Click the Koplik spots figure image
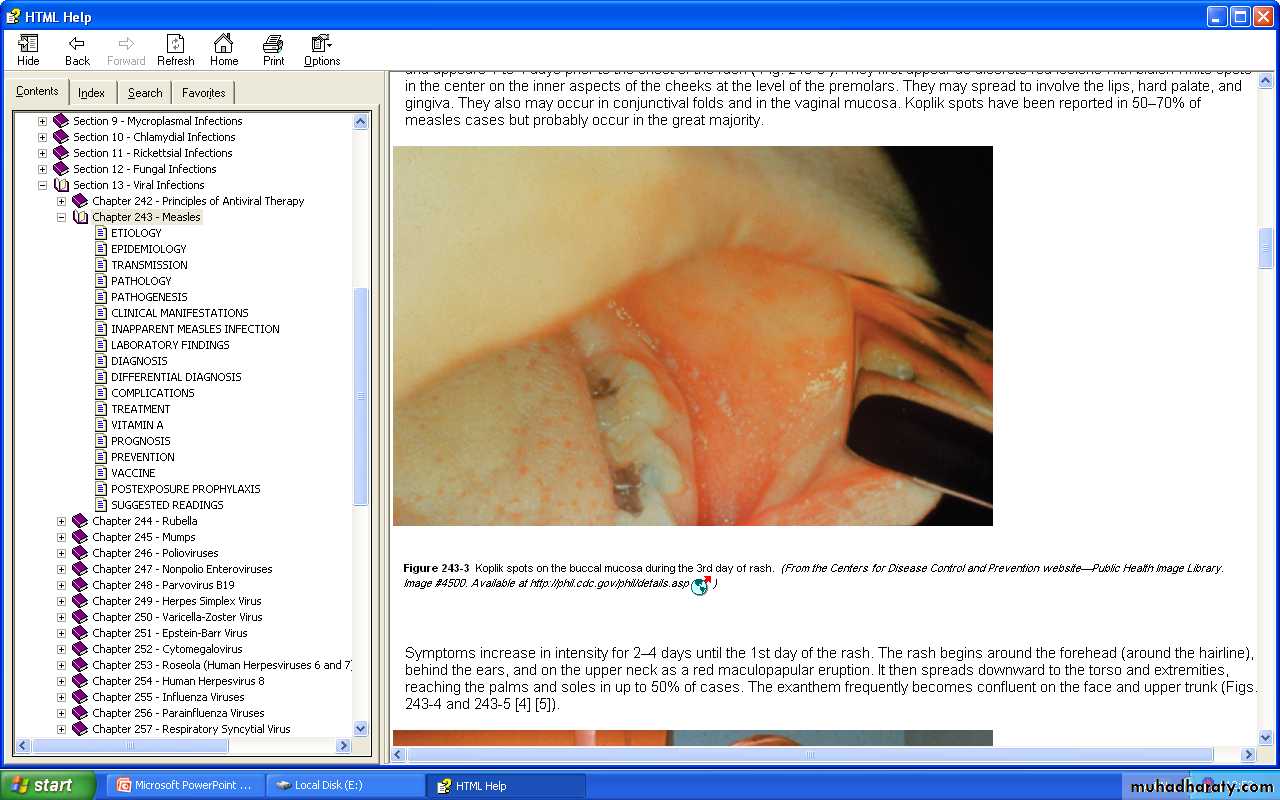This screenshot has width=1280, height=800. (x=692, y=336)
